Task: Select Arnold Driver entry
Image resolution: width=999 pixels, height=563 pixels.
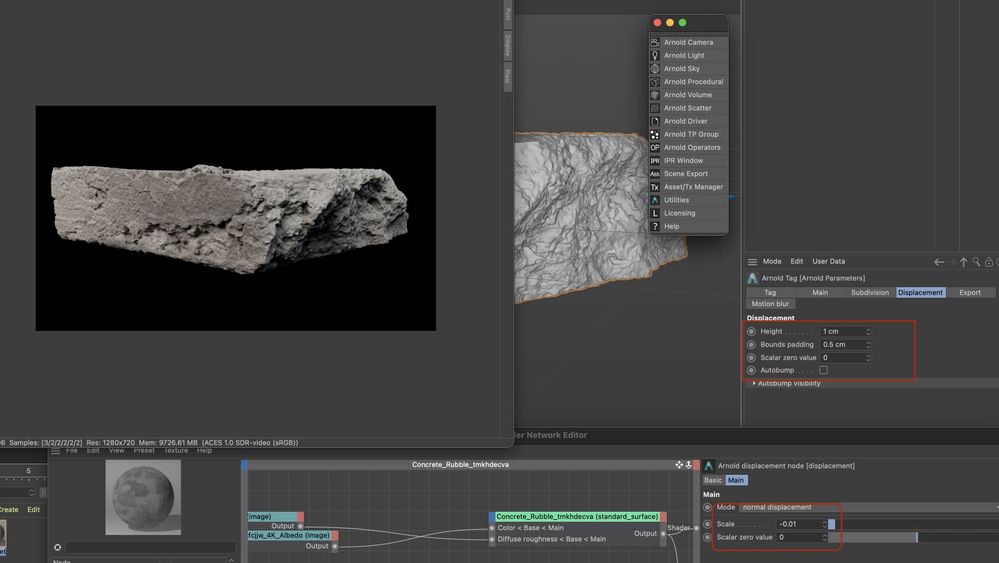Action: click(688, 121)
